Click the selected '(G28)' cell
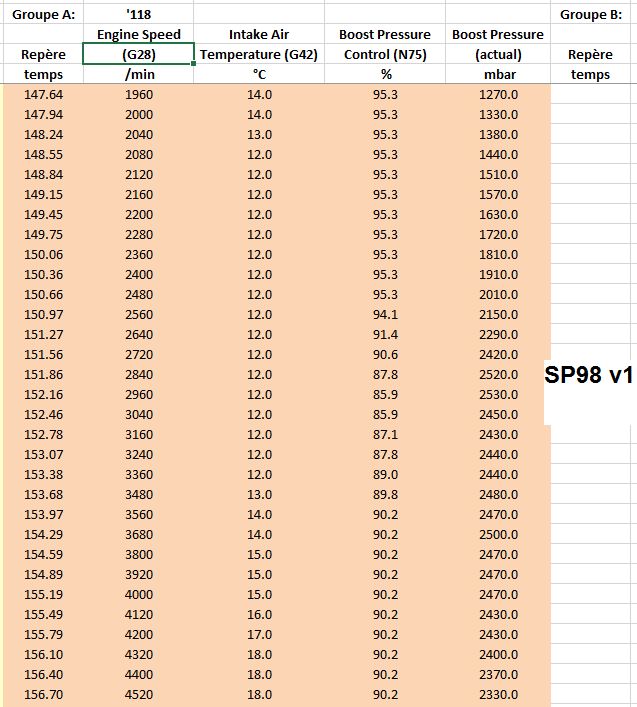 (x=138, y=54)
